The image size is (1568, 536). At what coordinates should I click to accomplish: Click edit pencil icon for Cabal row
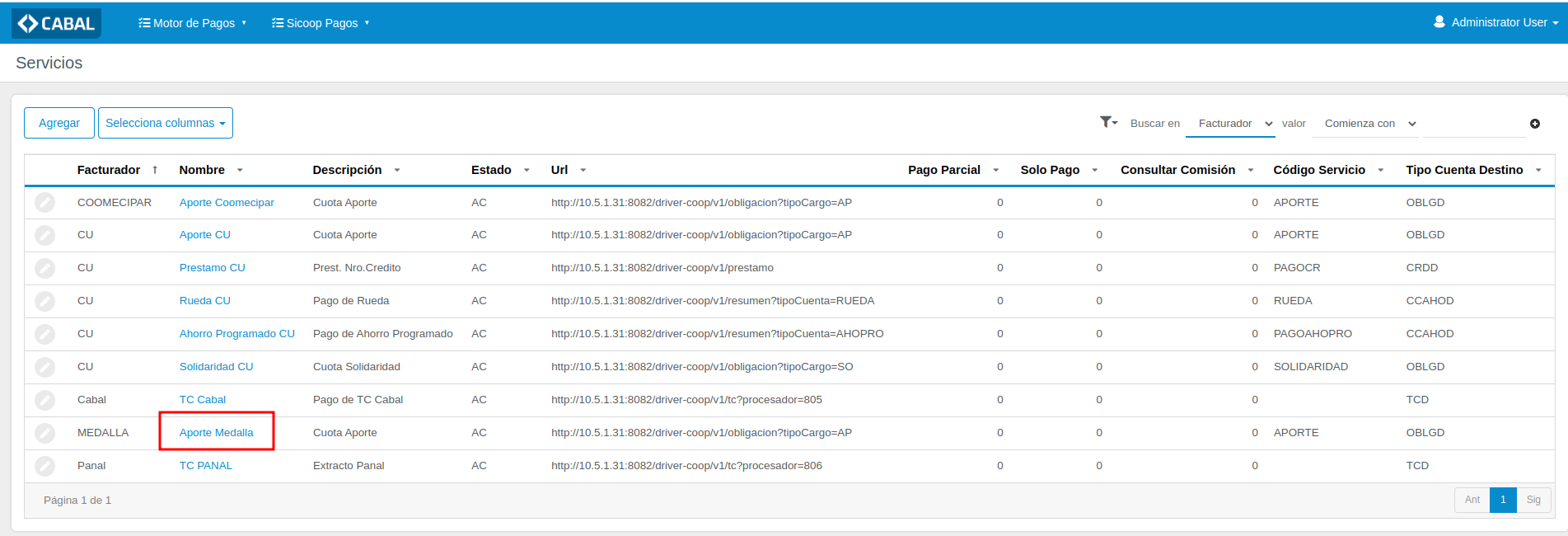click(44, 400)
